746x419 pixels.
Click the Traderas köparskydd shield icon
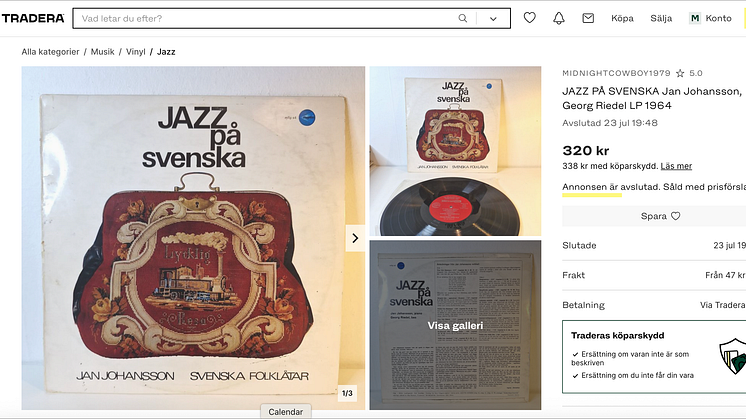tap(733, 356)
